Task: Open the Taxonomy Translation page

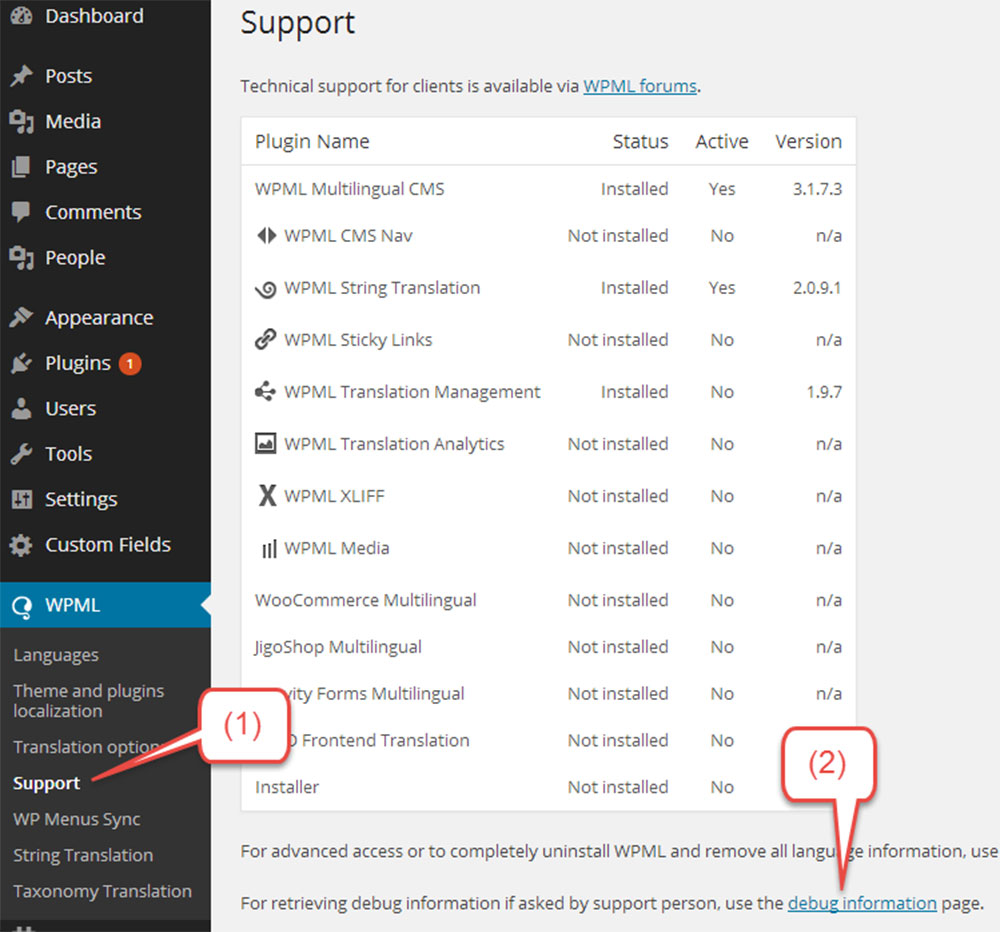Action: (102, 891)
